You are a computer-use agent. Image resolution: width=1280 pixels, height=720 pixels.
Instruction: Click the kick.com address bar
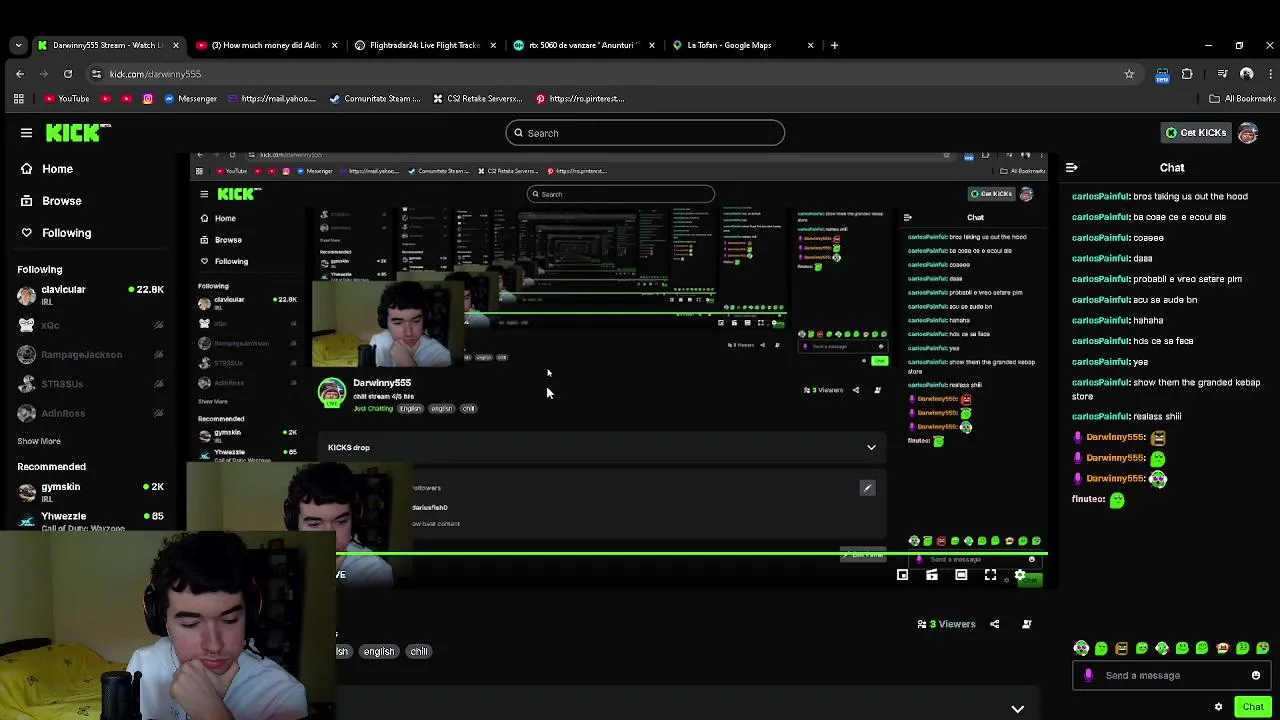coord(610,74)
